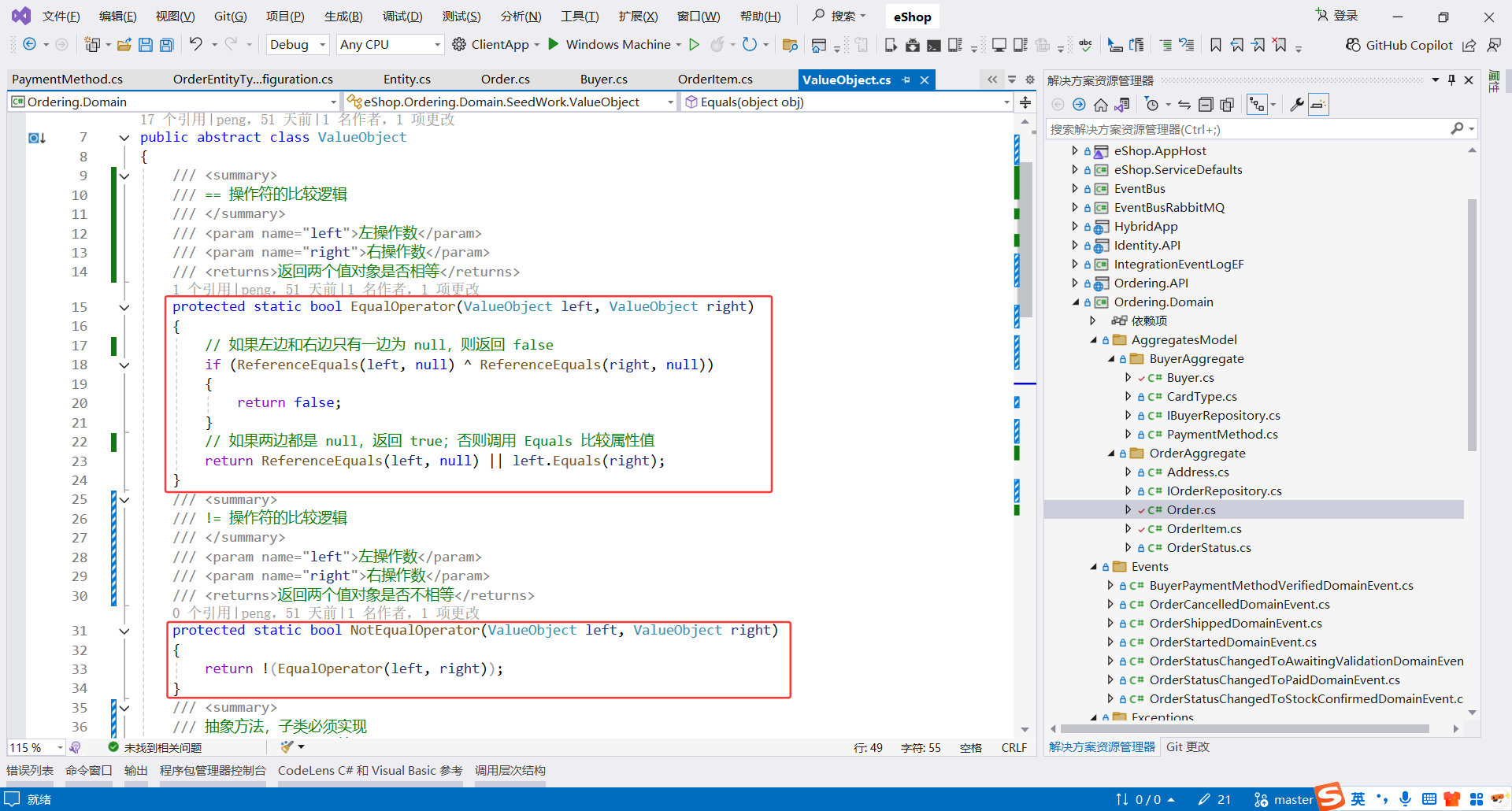Open the Any CPU platform dropdown
1512x811 pixels.
pos(390,45)
